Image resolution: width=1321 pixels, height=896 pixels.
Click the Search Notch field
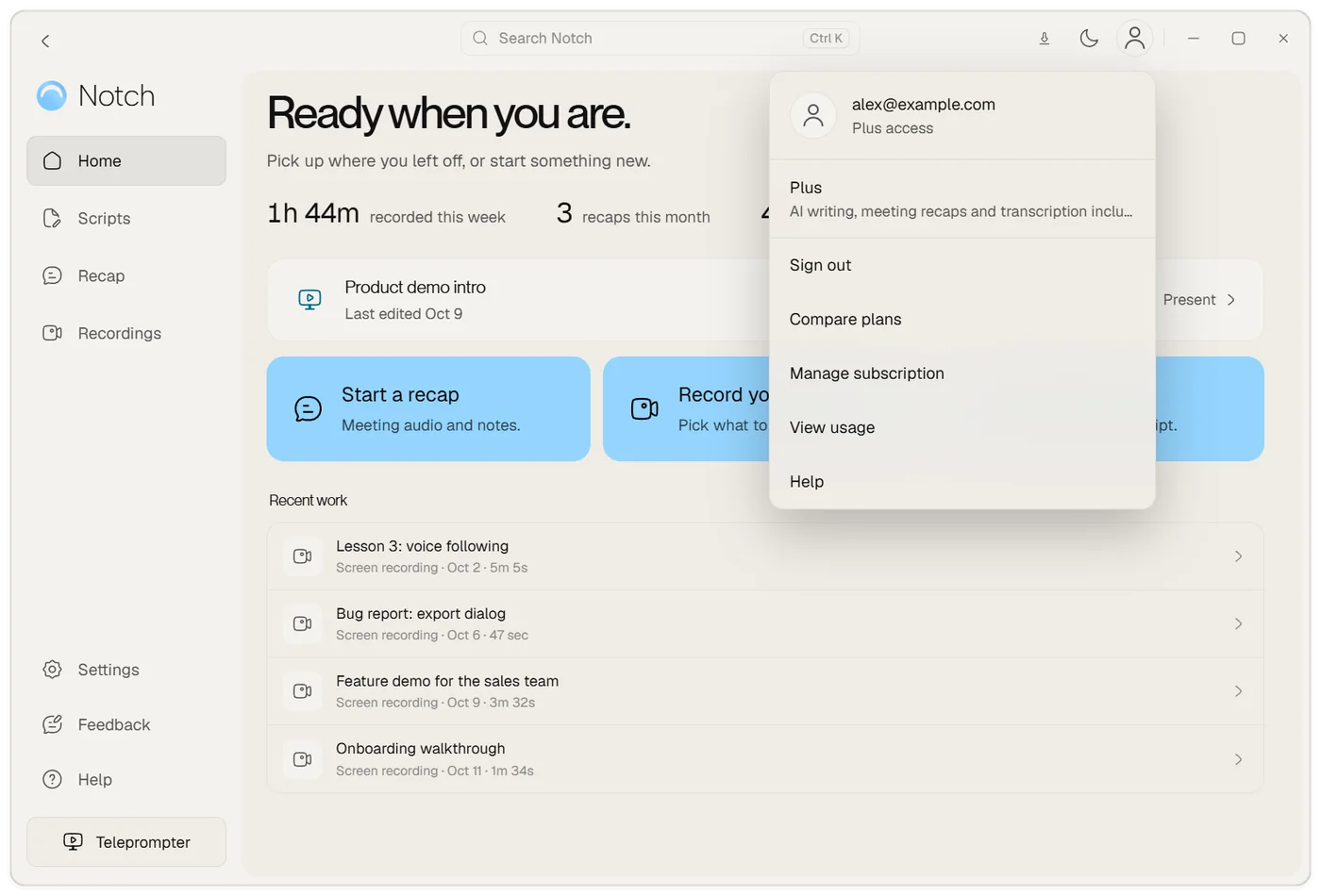[x=660, y=39]
